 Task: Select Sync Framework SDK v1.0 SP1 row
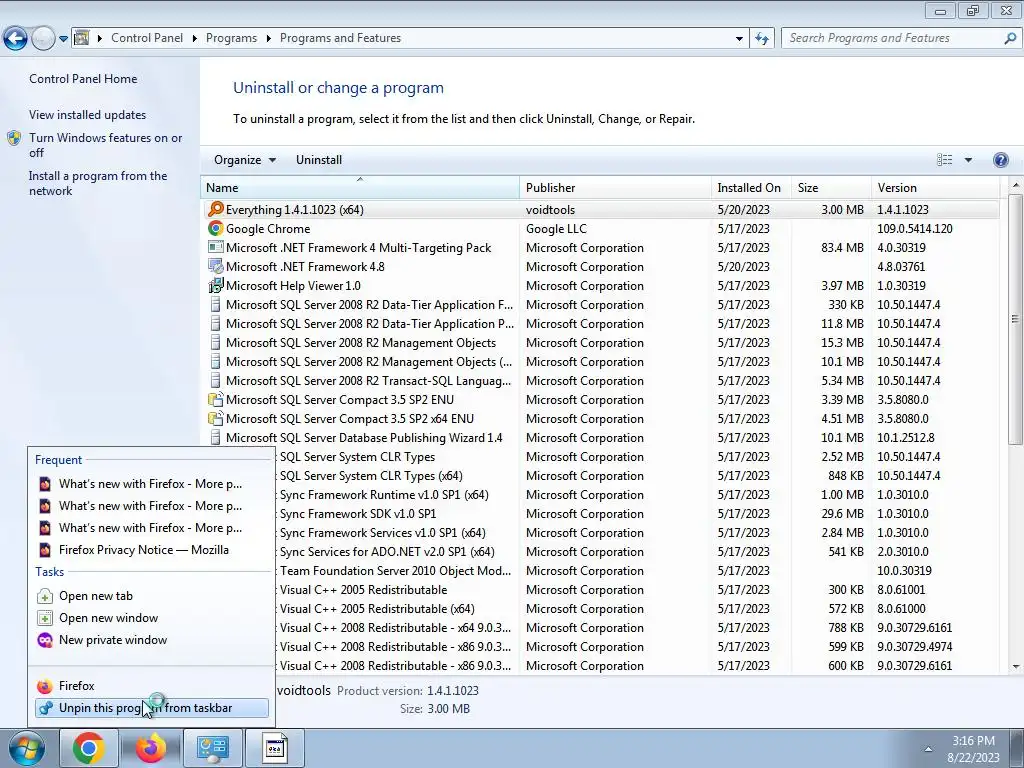[x=637, y=514]
